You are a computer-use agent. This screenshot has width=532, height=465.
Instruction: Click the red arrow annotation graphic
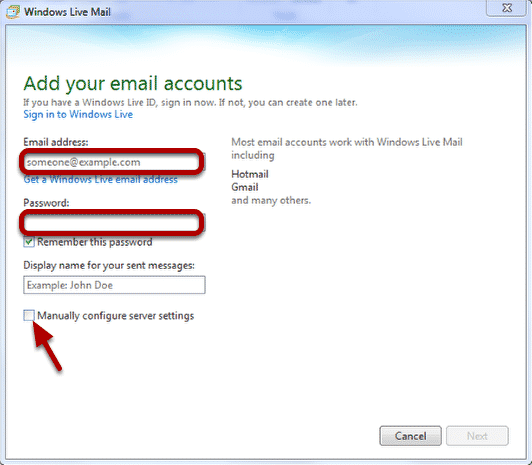click(x=47, y=346)
